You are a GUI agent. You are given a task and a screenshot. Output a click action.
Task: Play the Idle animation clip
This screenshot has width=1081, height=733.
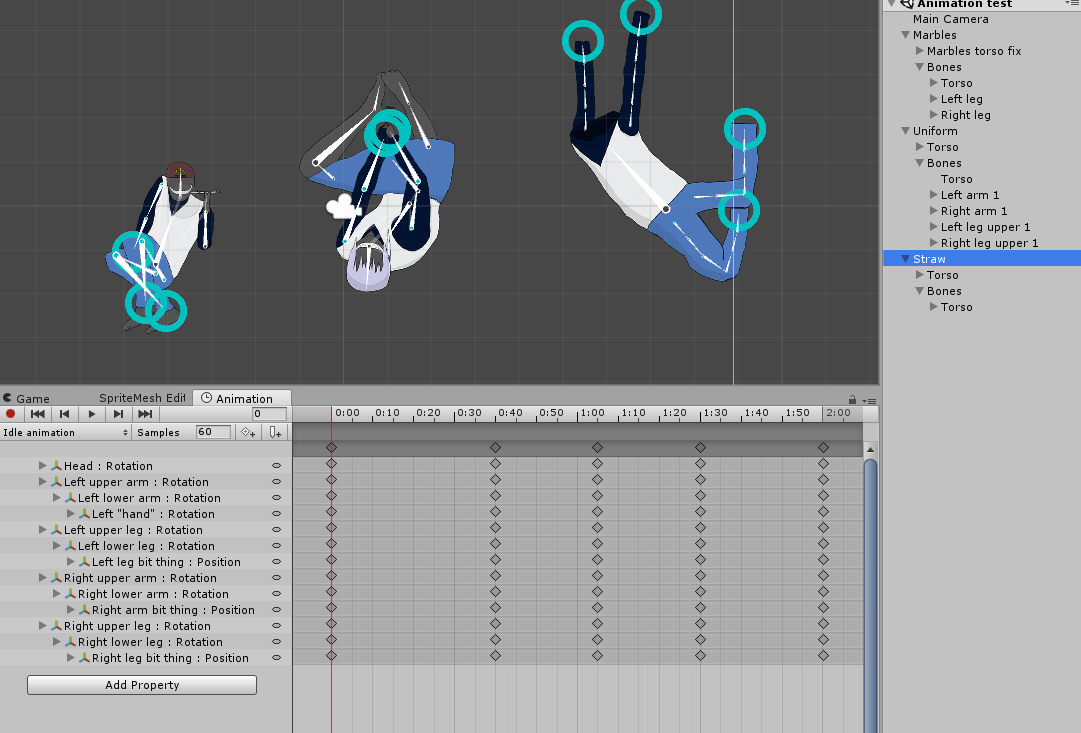[x=91, y=414]
